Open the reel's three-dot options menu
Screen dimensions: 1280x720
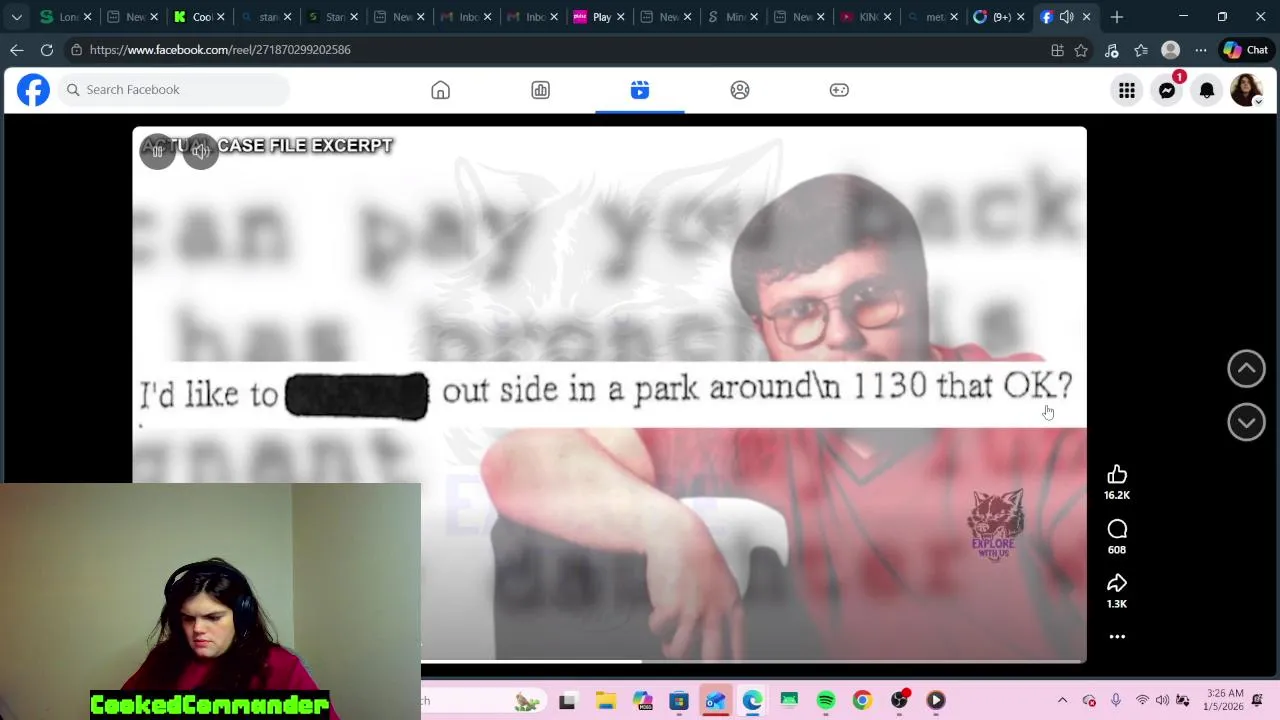1117,637
